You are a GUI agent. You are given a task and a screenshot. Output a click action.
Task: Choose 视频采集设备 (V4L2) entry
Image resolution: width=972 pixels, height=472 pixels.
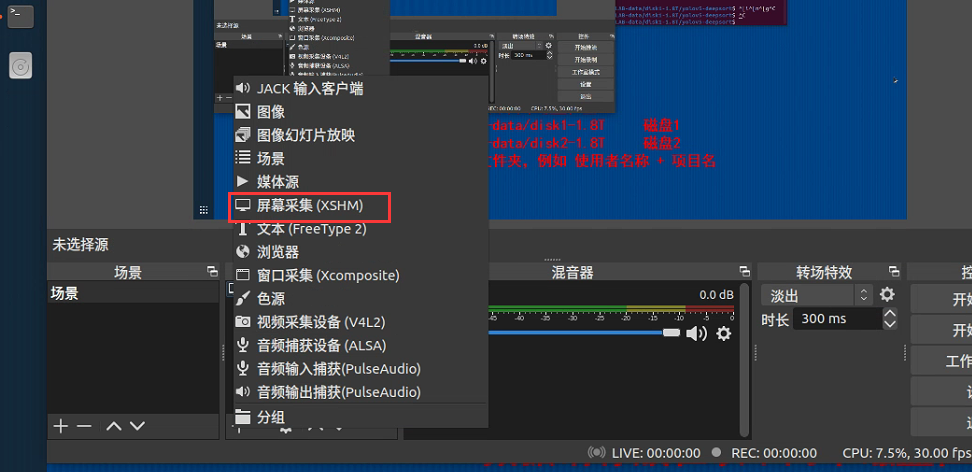pos(361,323)
